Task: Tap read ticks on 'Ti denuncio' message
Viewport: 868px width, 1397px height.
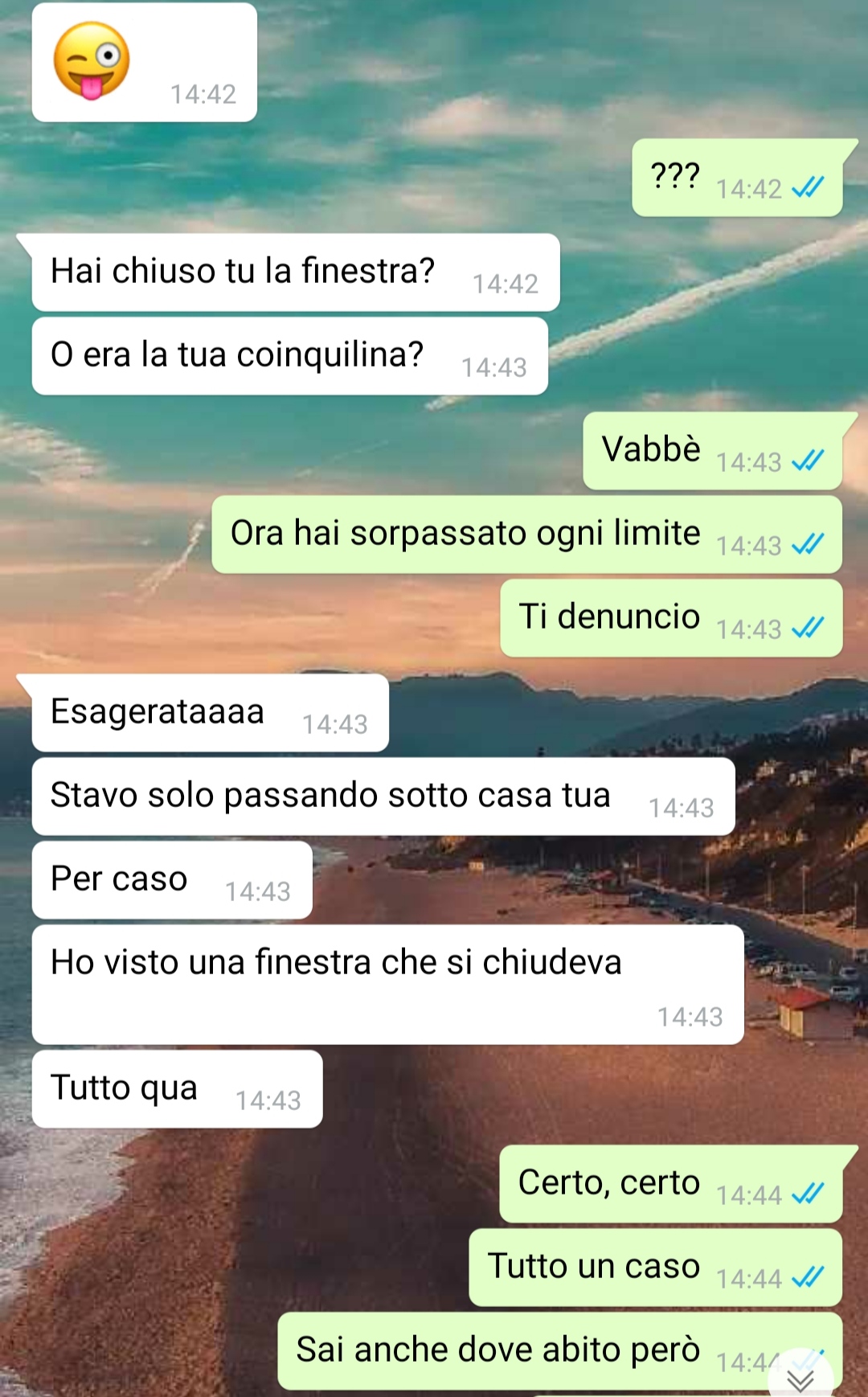Action: coord(808,628)
